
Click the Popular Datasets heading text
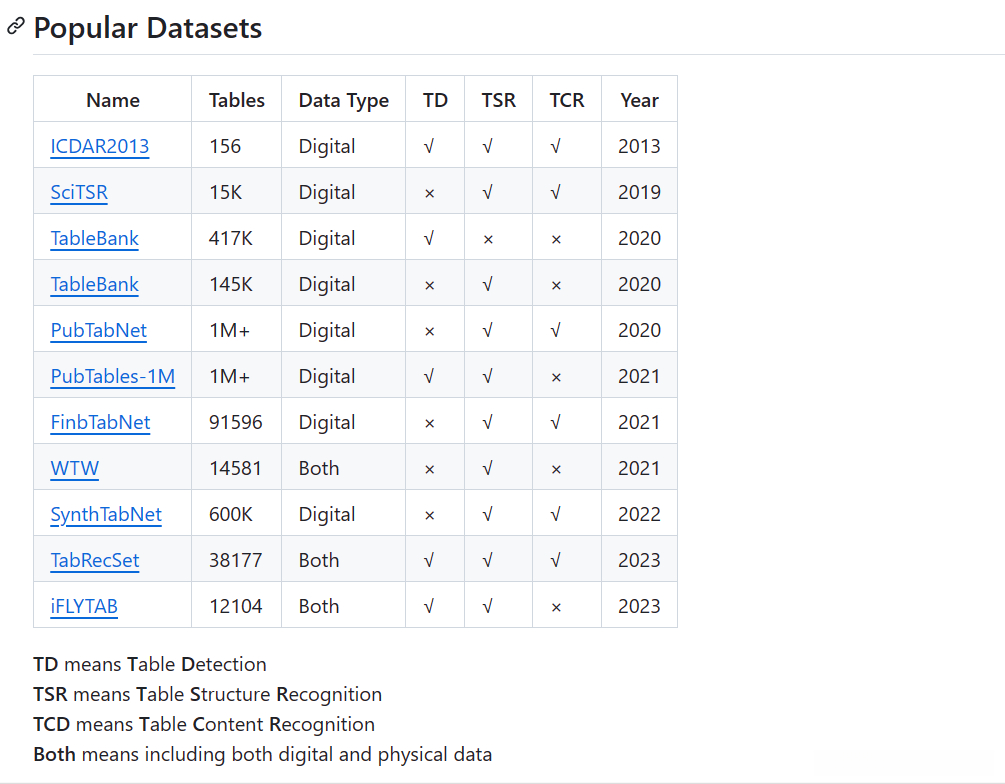148,28
